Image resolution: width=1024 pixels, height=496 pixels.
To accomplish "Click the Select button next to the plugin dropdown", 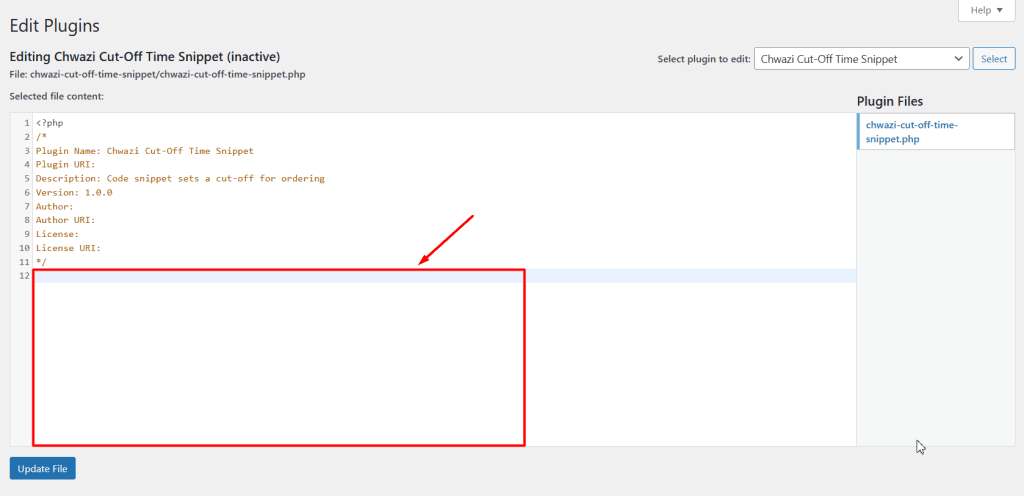I will point(994,59).
